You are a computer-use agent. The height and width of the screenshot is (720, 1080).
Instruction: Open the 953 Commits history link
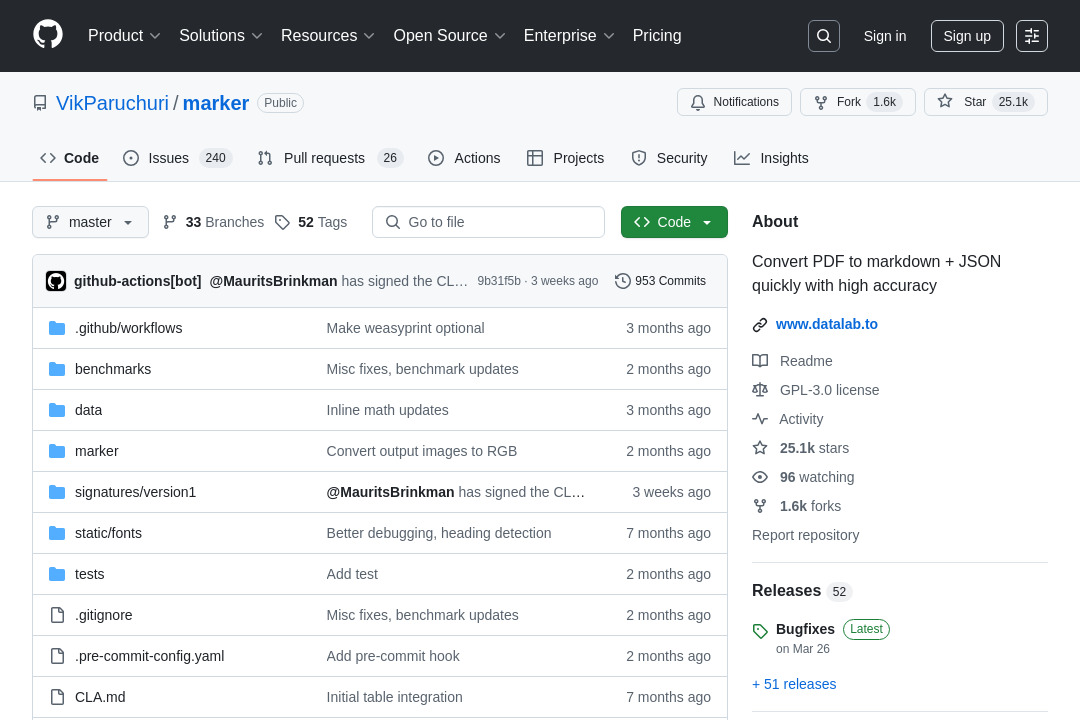click(x=661, y=281)
